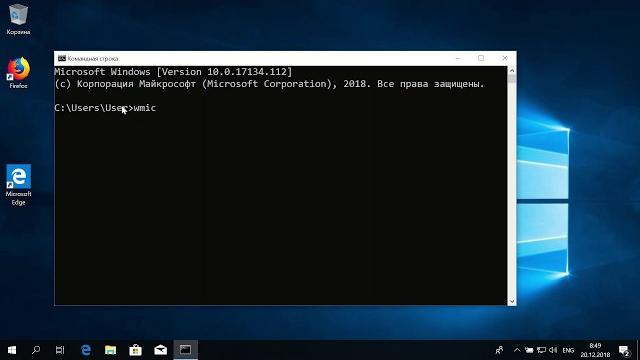Show hidden system tray icons
The height and width of the screenshot is (360, 640).
(x=517, y=350)
